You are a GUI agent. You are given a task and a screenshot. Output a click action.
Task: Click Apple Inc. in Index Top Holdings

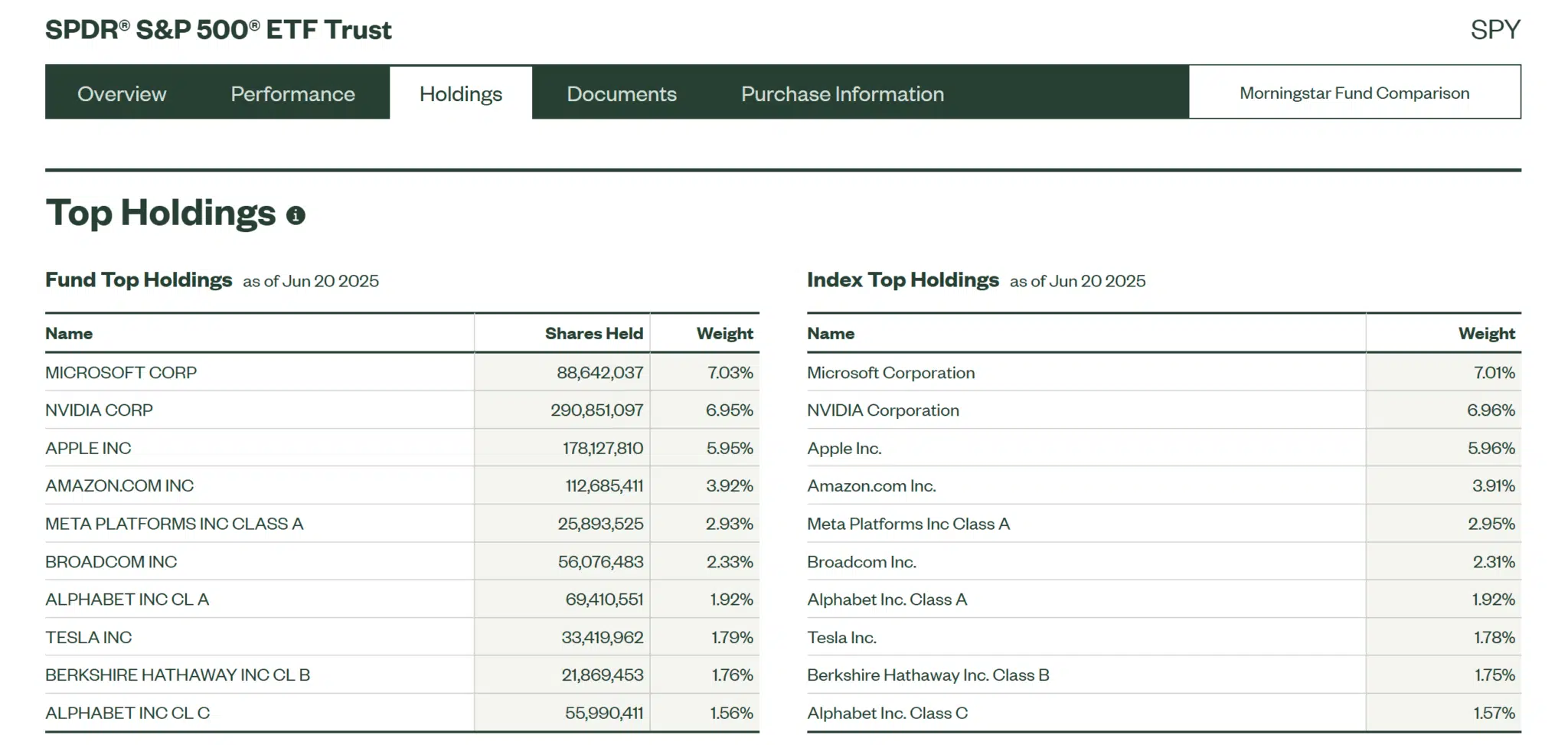[x=844, y=448]
